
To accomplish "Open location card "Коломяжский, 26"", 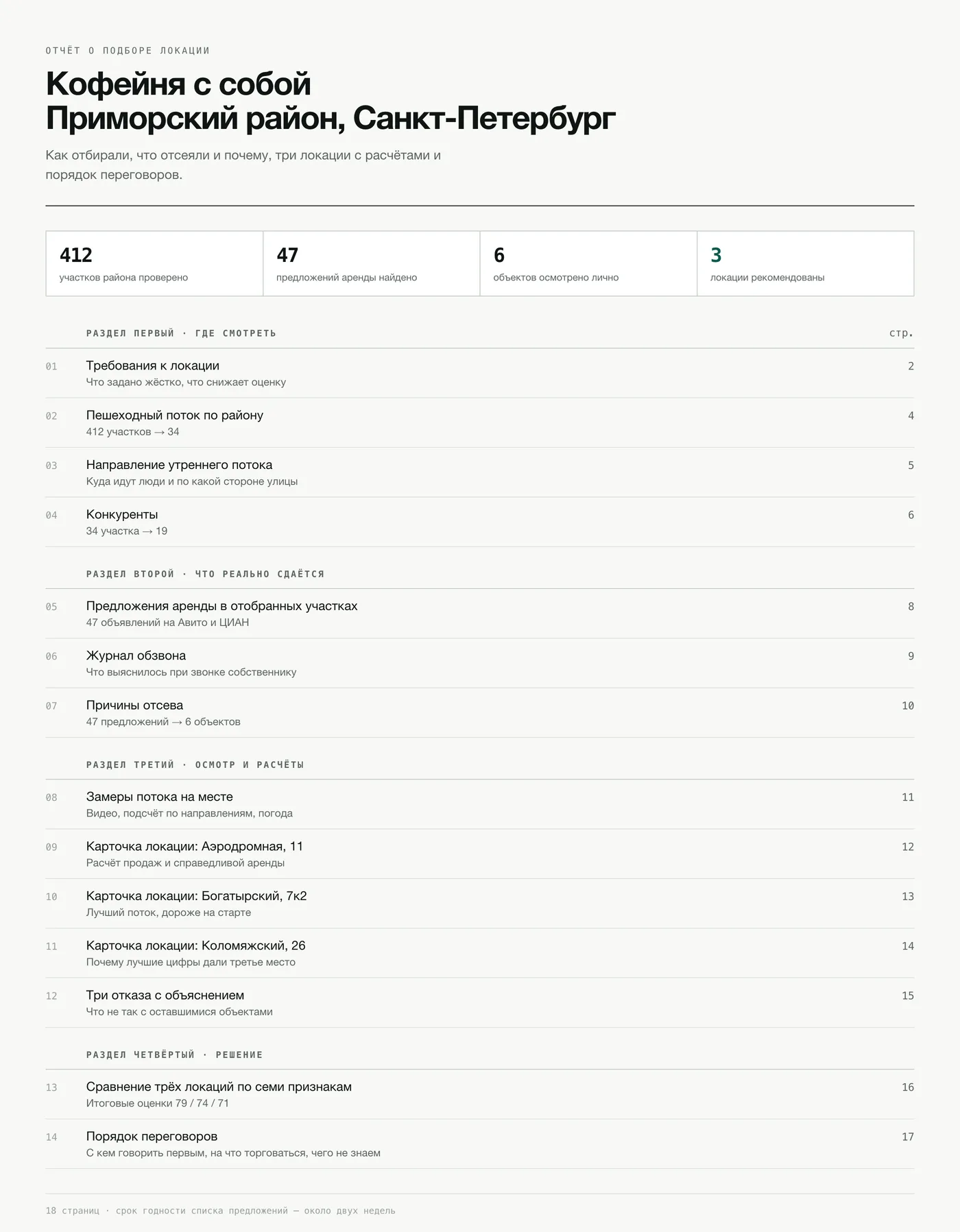I will coord(479,953).
